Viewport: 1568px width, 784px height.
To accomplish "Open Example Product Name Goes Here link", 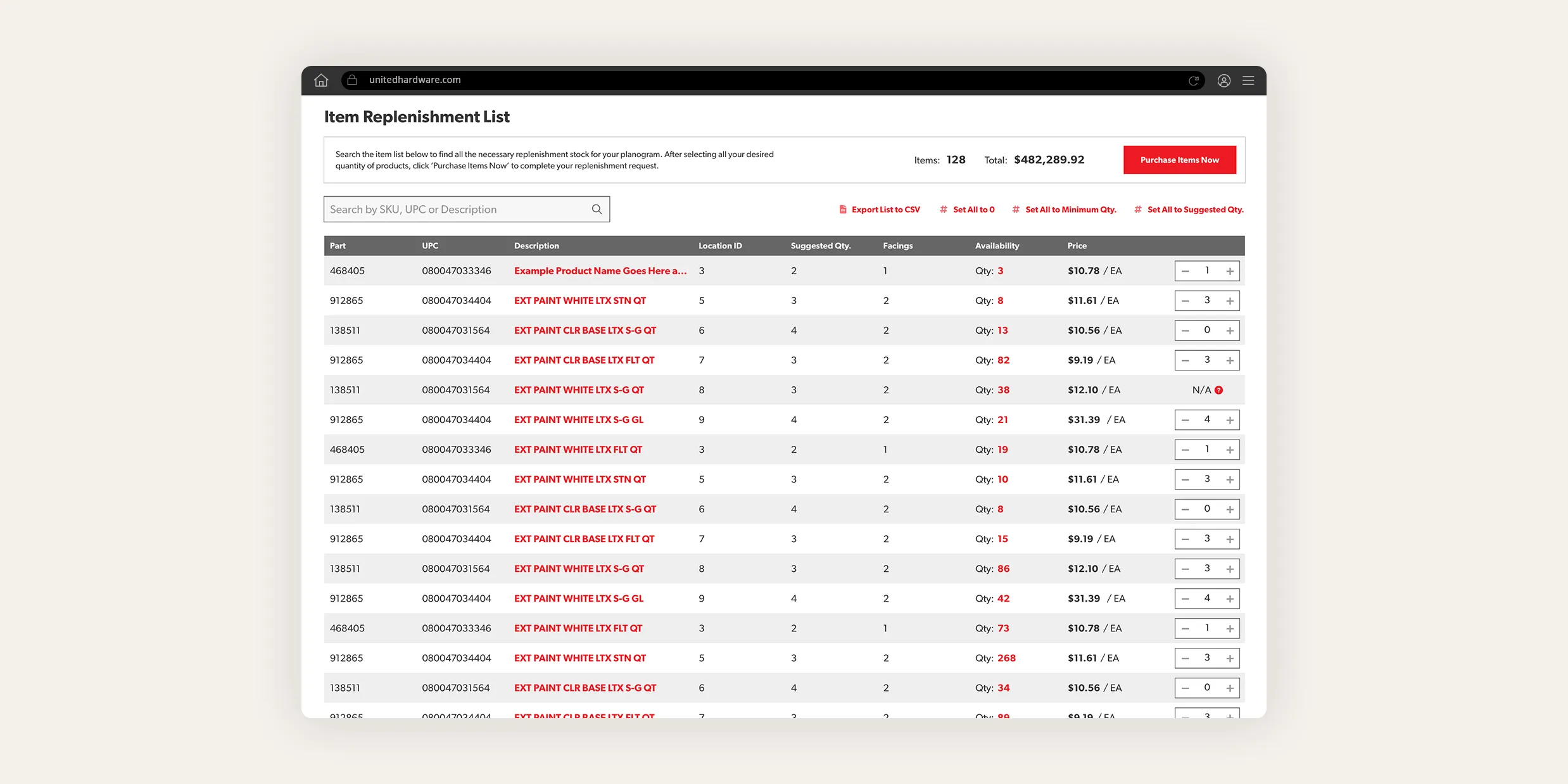I will point(600,271).
